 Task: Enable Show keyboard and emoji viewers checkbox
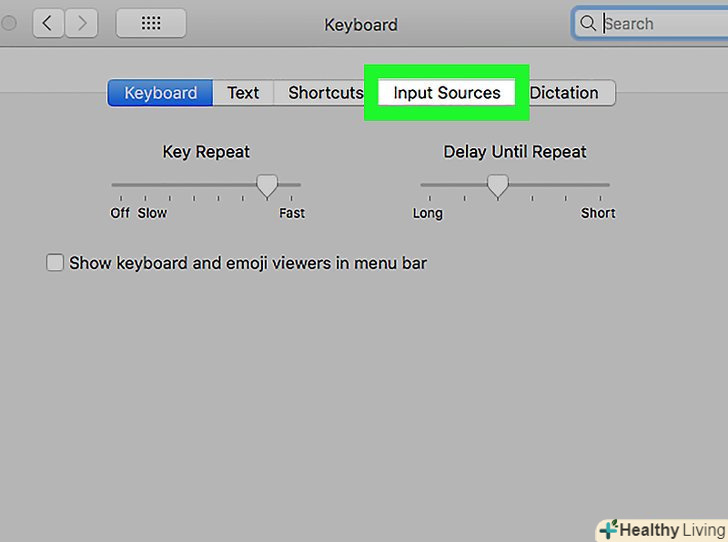point(56,264)
